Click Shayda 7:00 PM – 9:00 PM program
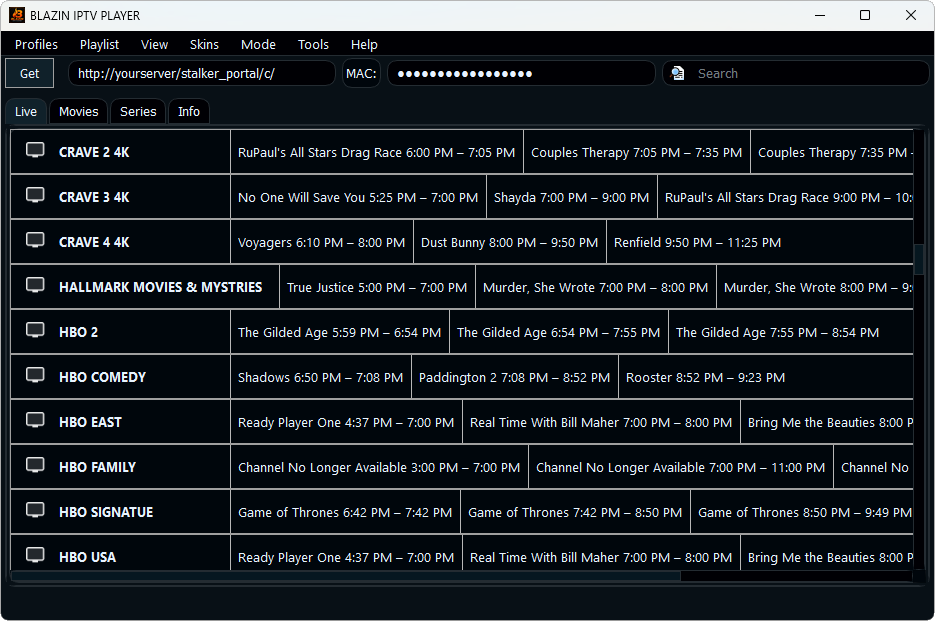This screenshot has width=935, height=621. pos(572,197)
